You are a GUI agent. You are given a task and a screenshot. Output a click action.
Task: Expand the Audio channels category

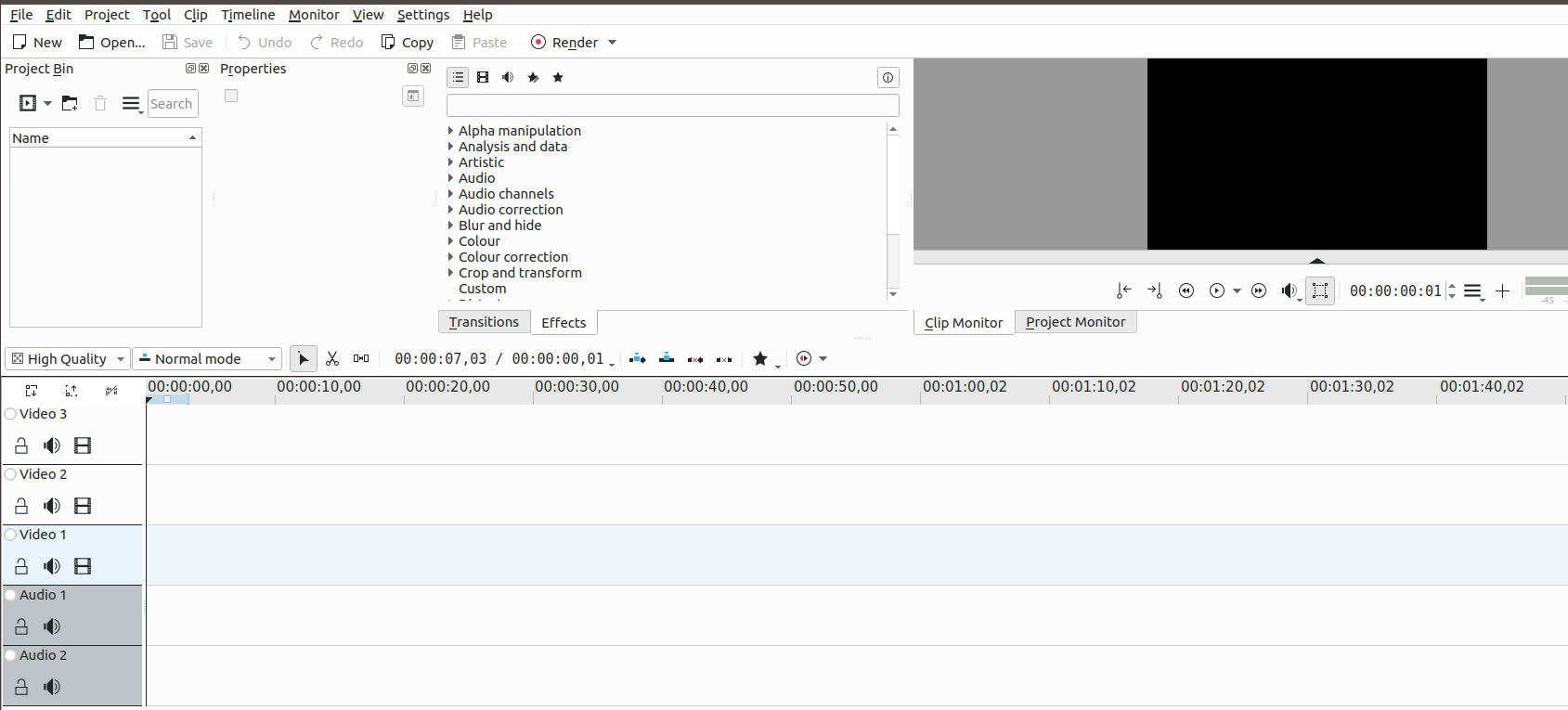click(x=451, y=194)
